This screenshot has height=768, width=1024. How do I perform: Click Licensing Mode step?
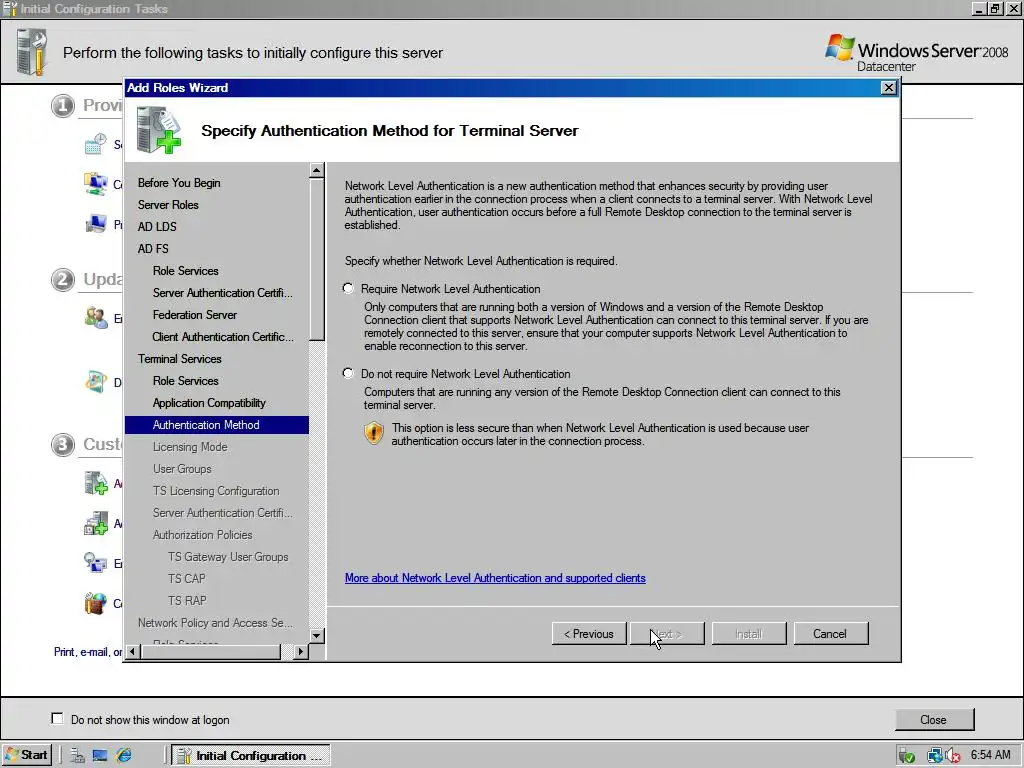189,447
